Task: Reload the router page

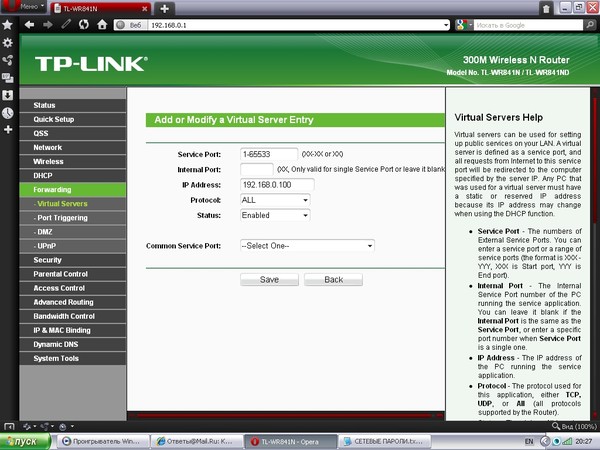Action: (x=84, y=25)
